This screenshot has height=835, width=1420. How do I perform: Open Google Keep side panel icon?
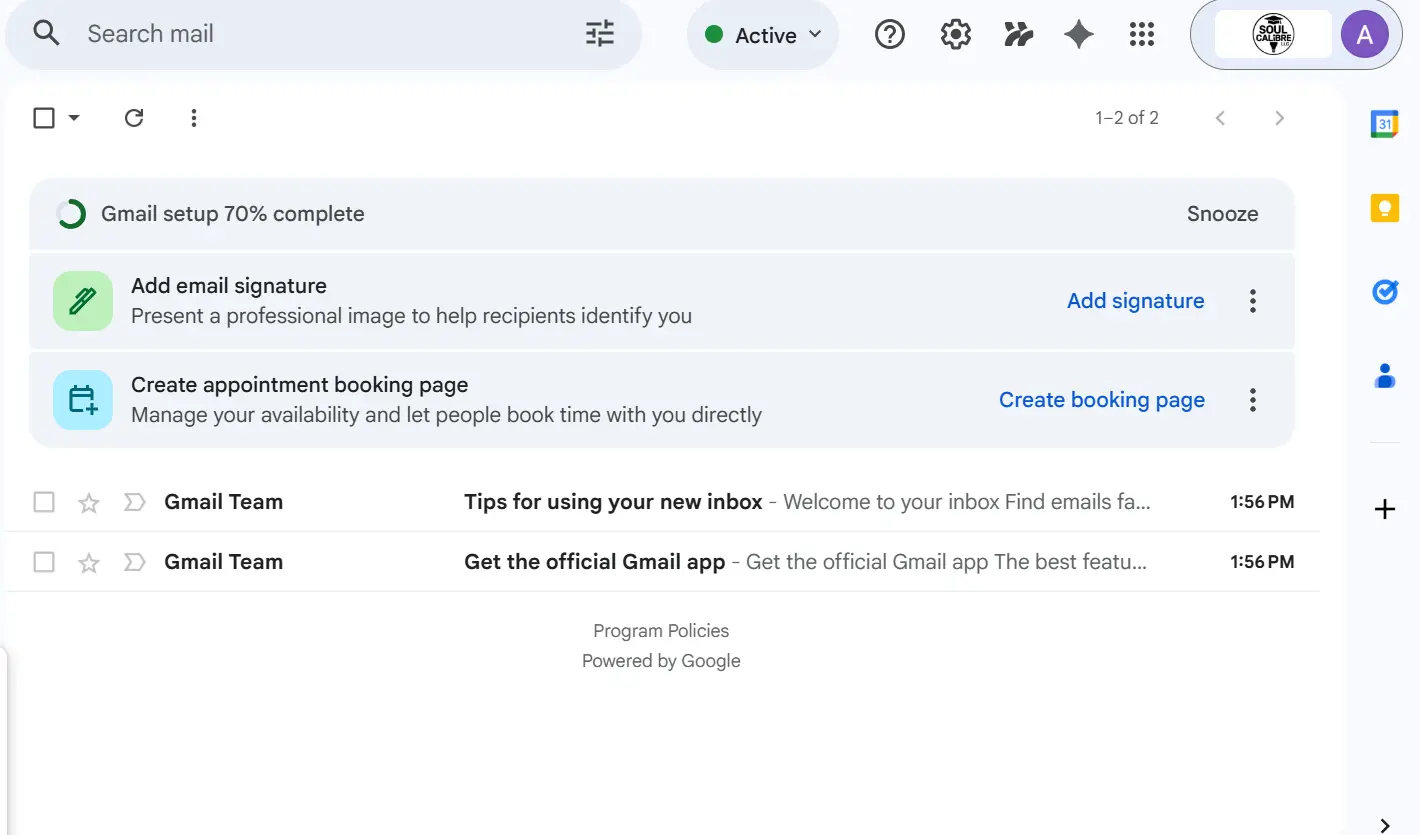tap(1384, 208)
